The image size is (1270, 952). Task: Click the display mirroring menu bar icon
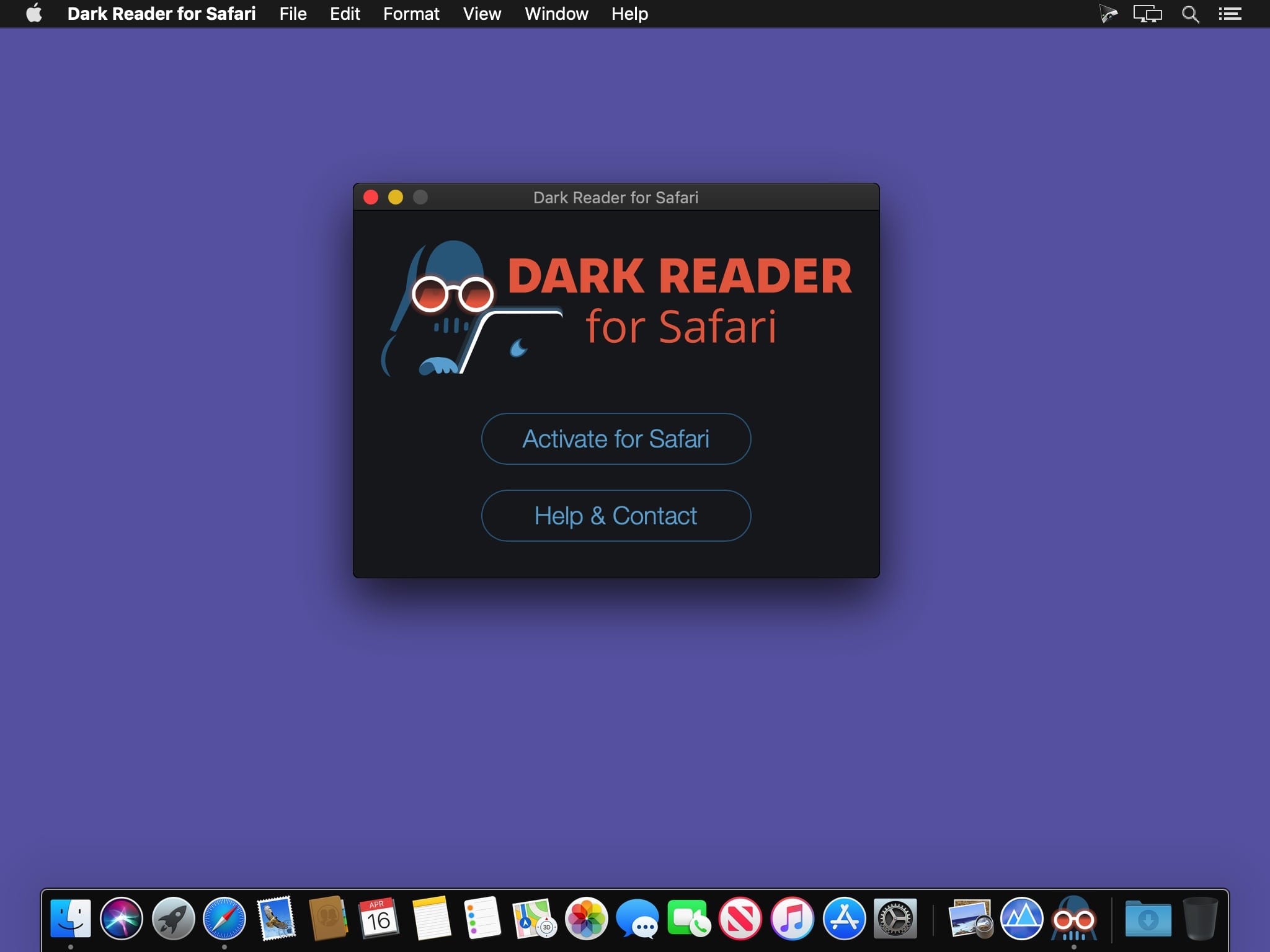coord(1147,14)
